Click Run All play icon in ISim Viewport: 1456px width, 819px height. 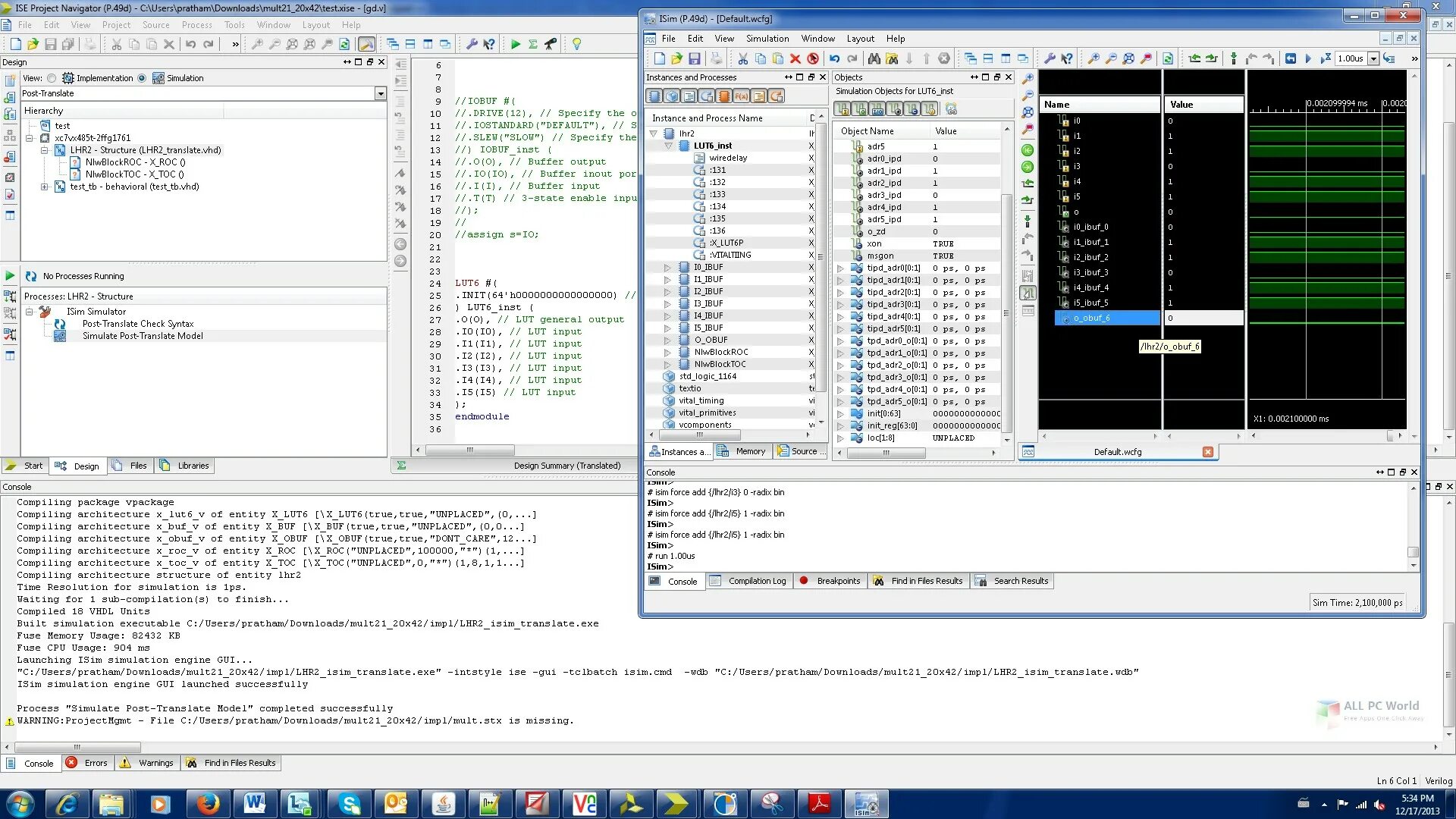point(1308,58)
